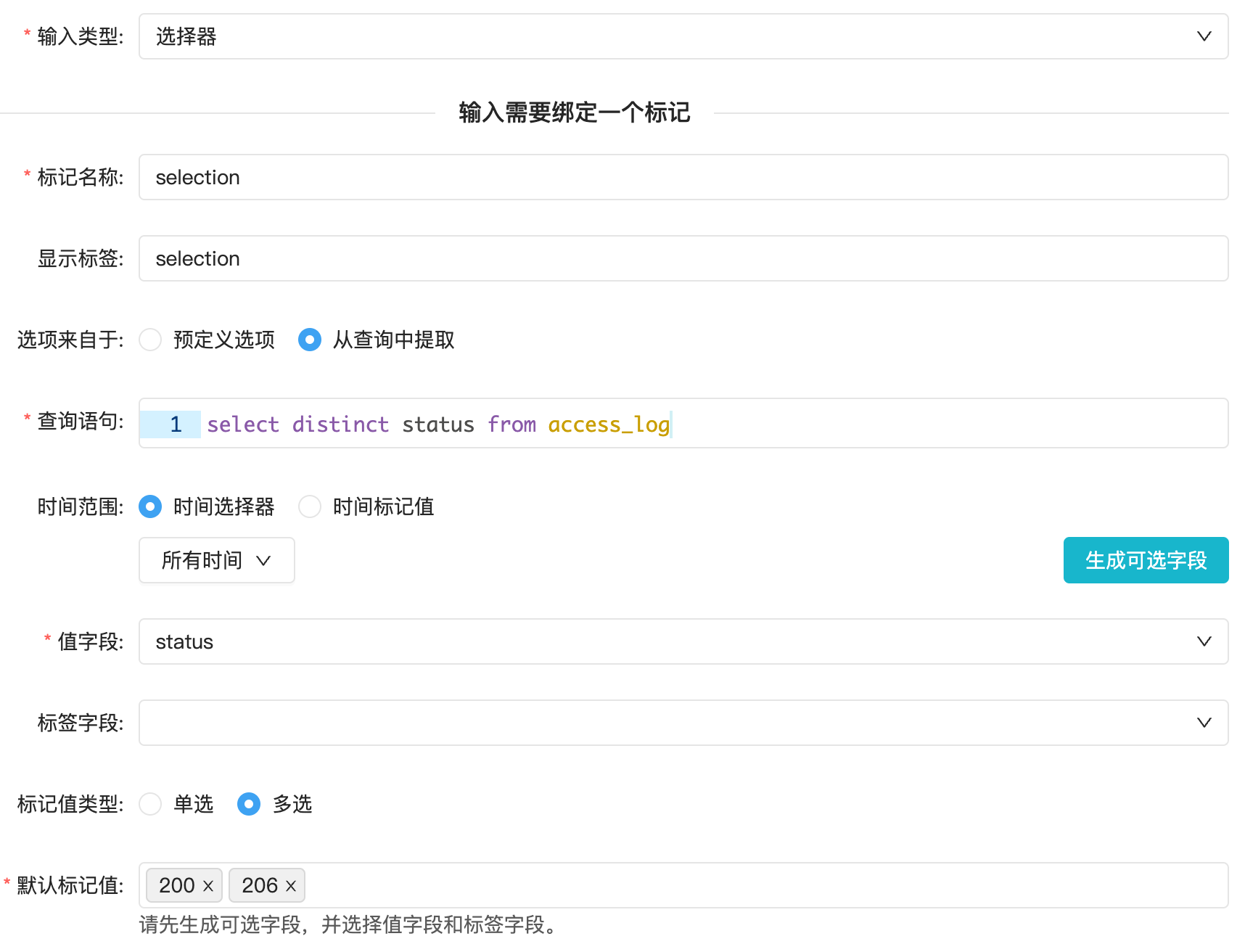Expand the empty 标签字段 dropdown
Screen dimensions: 1245x952
[x=683, y=723]
